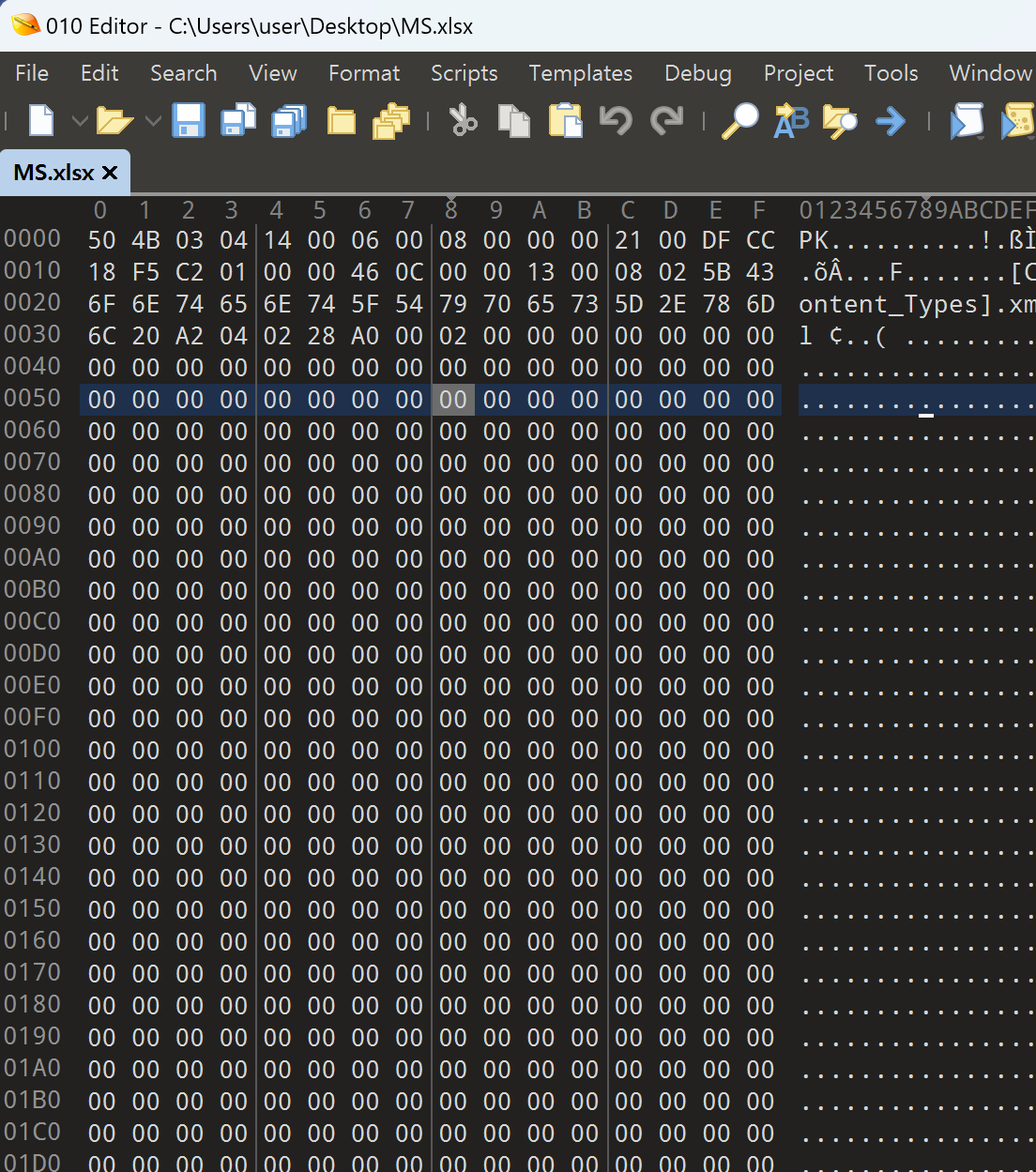
Task: Click column header F in hex ruler
Action: click(759, 210)
